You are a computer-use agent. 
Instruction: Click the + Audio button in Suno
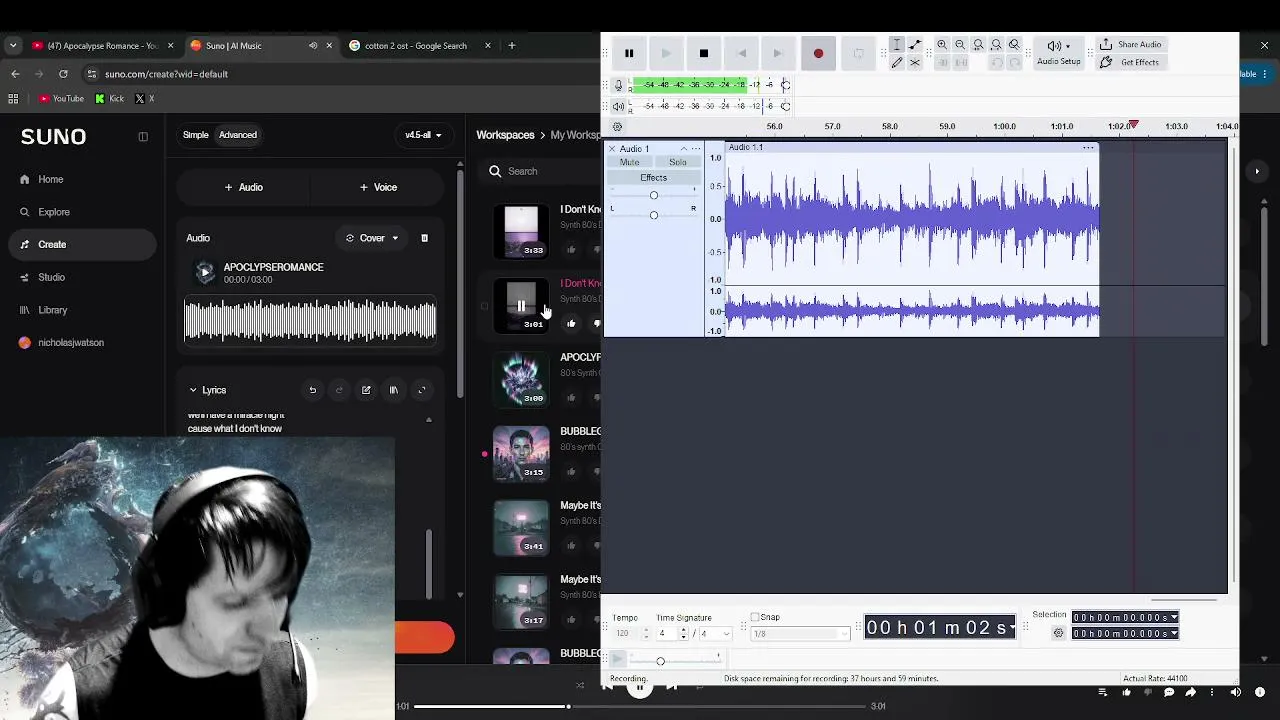click(244, 187)
